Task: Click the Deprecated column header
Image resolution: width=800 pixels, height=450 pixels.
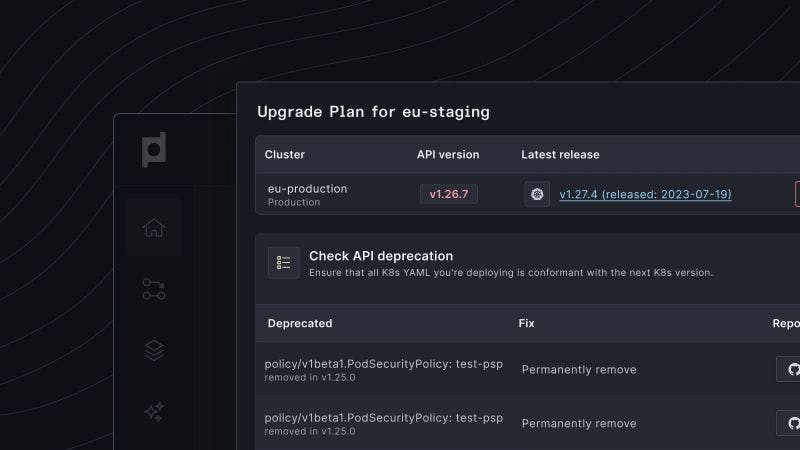Action: pos(300,323)
